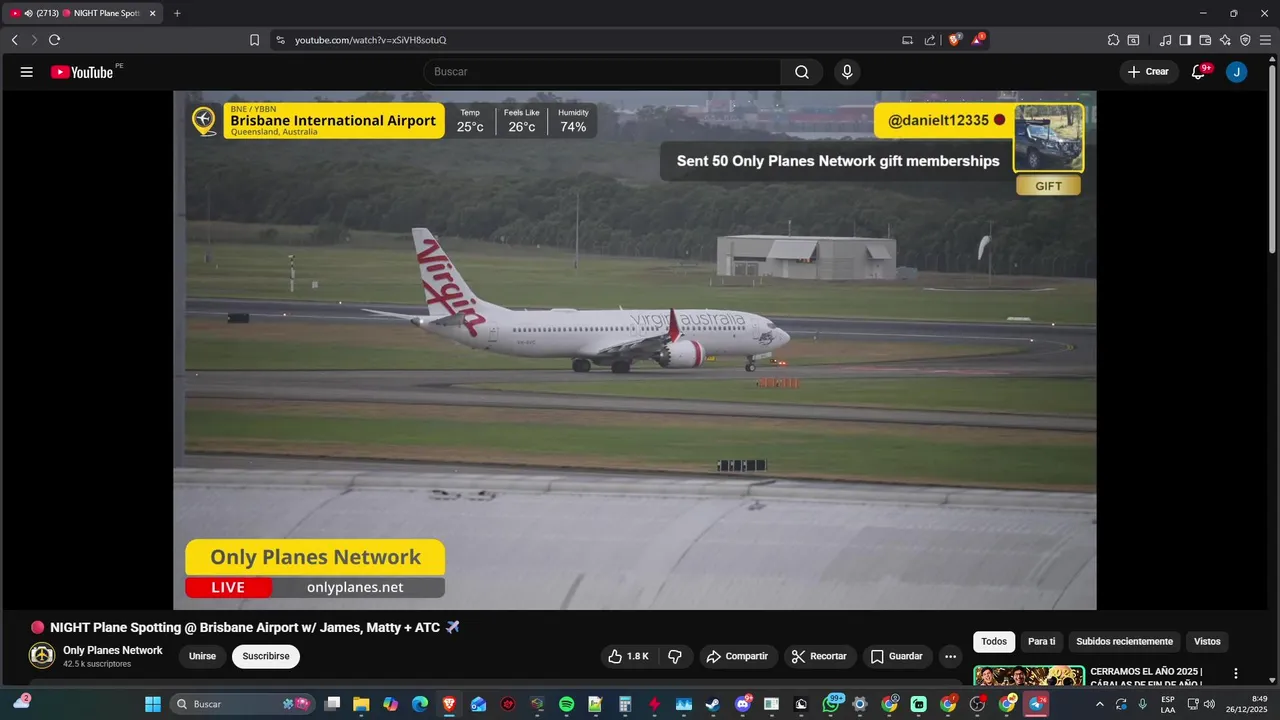1280x720 pixels.
Task: Open the Windows Start menu
Action: coord(153,704)
